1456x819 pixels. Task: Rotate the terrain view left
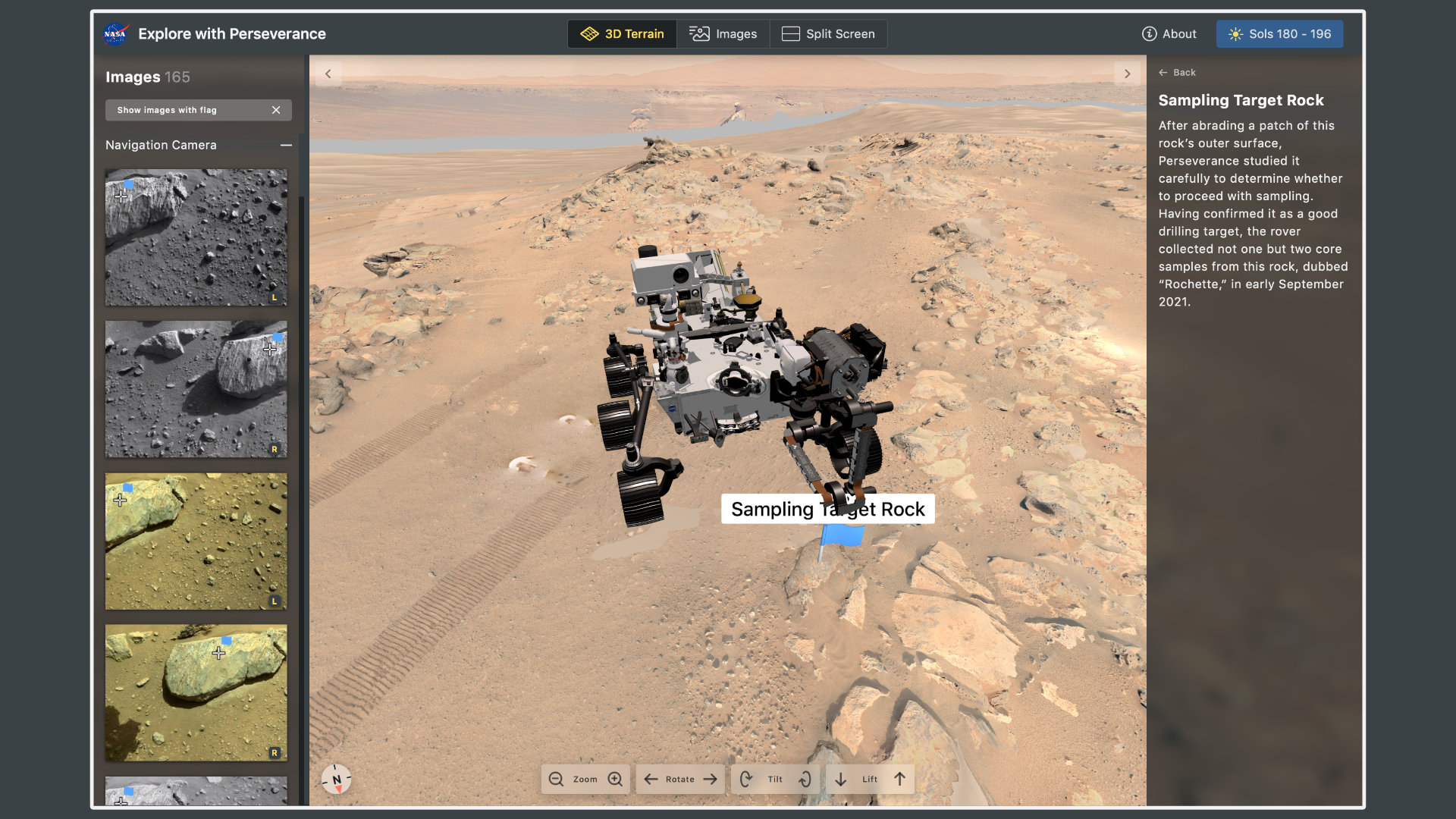coord(651,779)
